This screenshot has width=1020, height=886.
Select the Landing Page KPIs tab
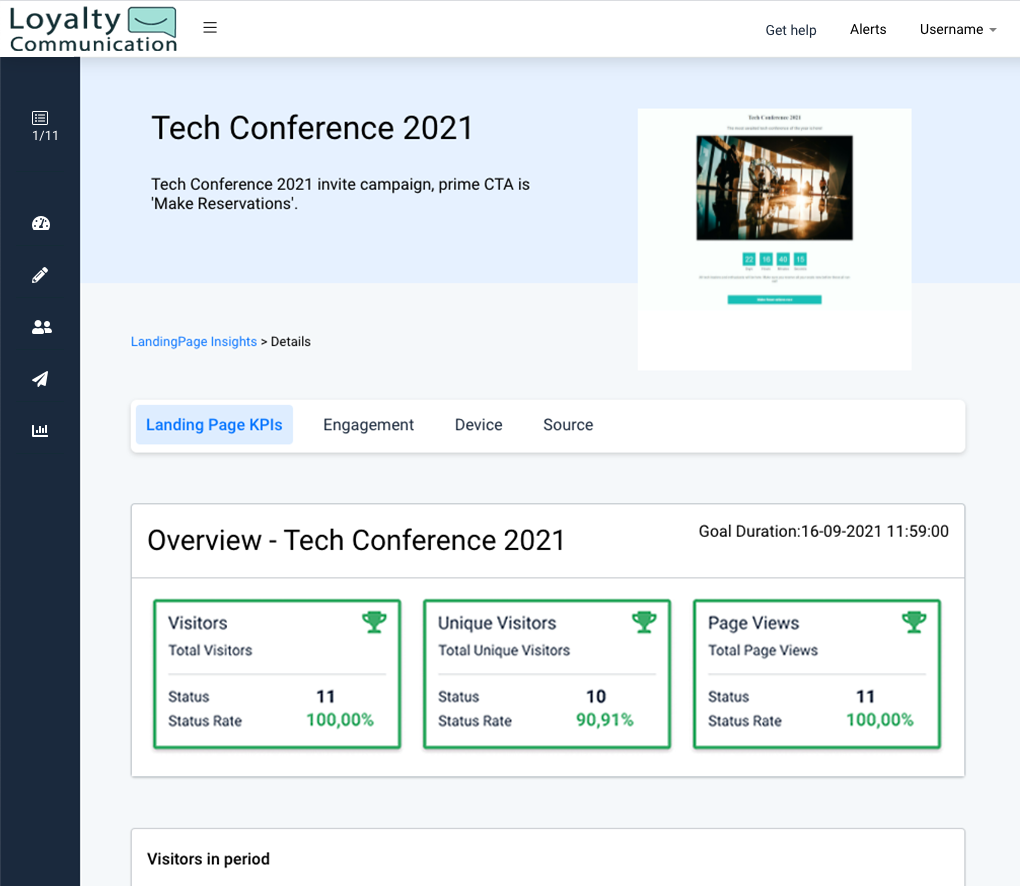pos(213,424)
